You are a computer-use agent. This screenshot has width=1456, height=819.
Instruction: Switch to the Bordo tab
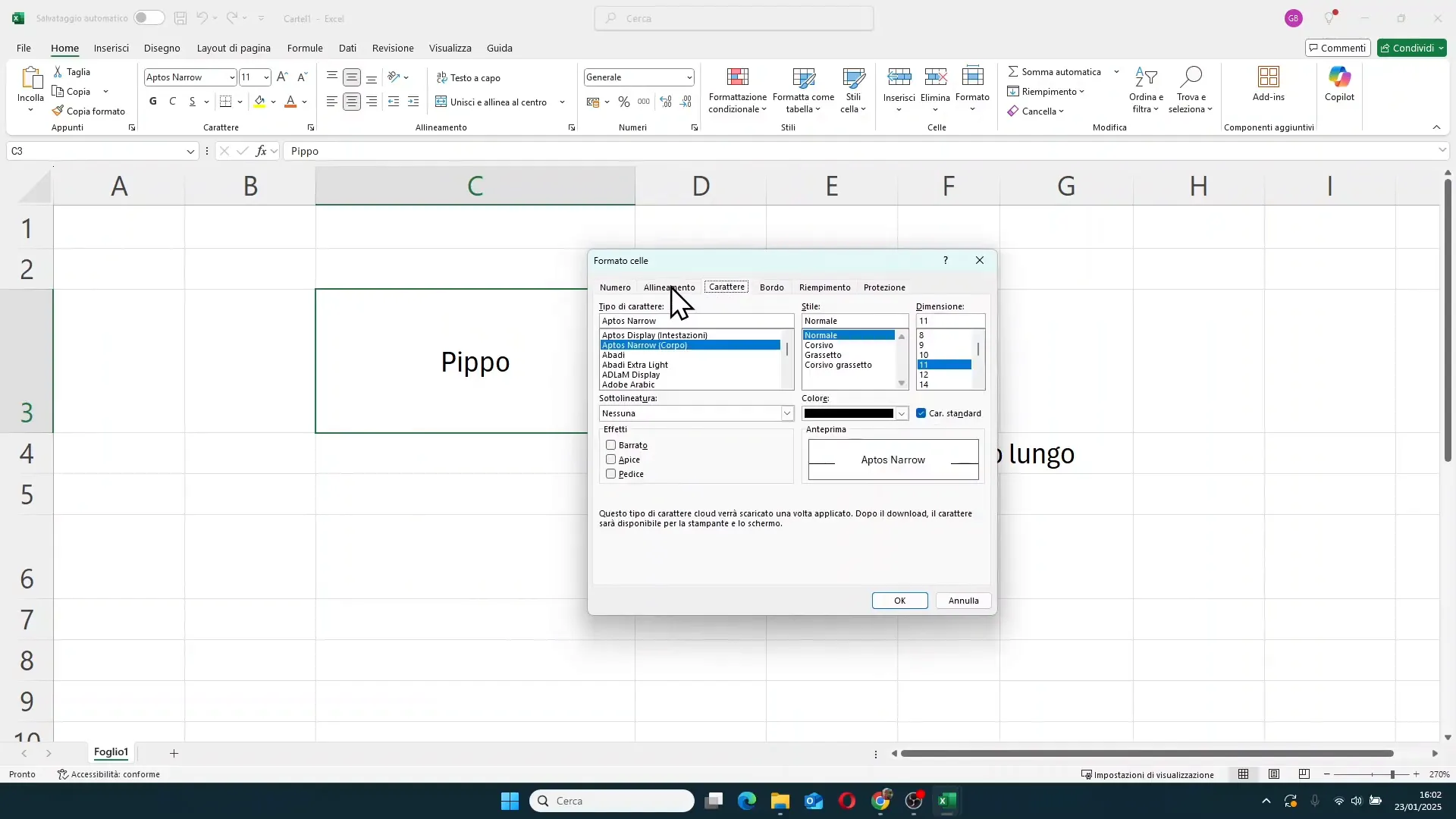[771, 287]
